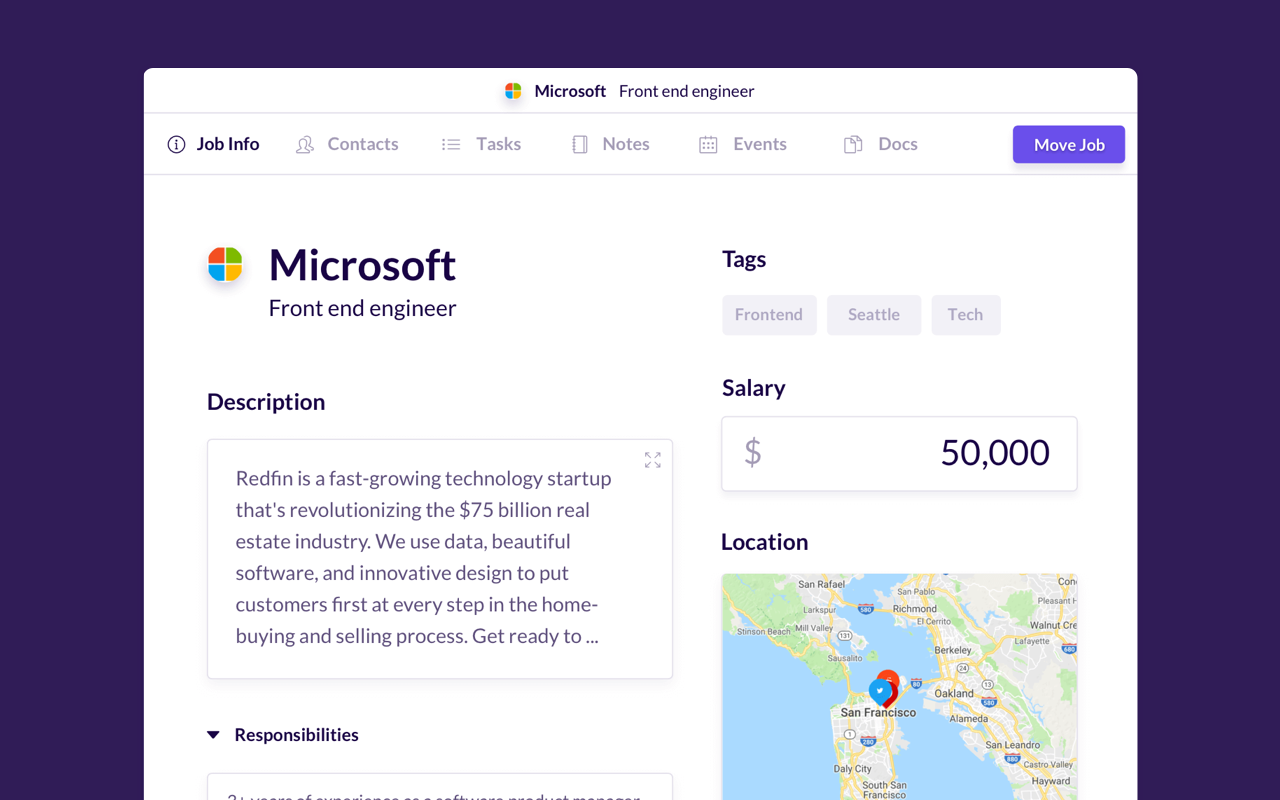
Task: Switch to the Contacts tab
Action: (347, 144)
